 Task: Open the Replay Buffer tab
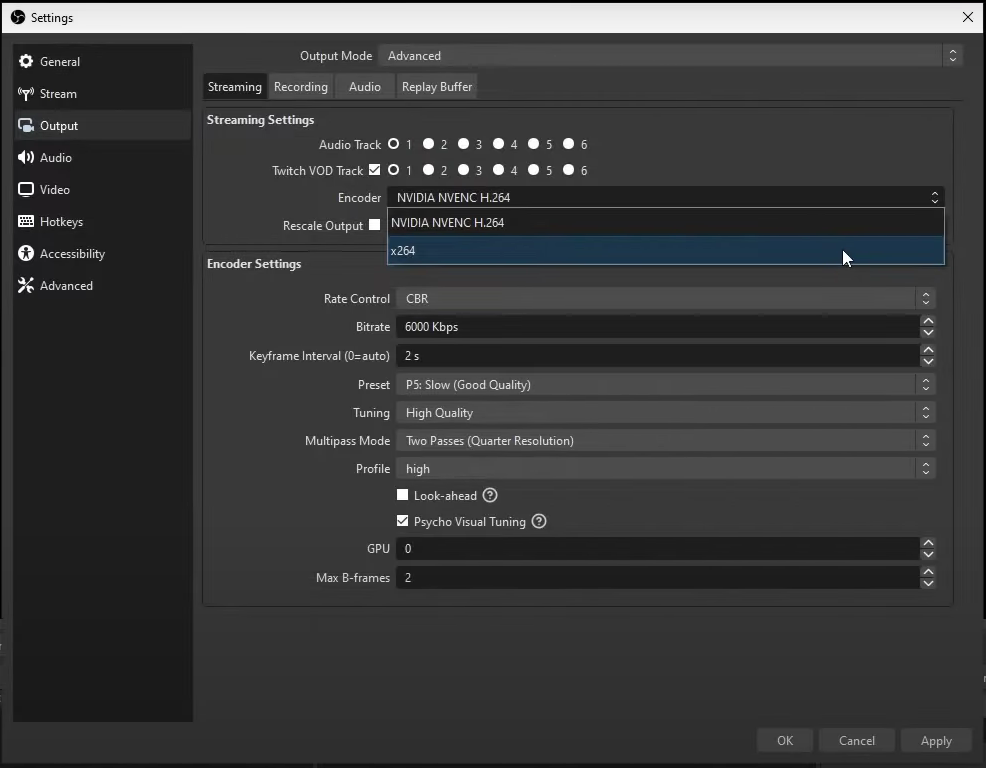[x=436, y=86]
